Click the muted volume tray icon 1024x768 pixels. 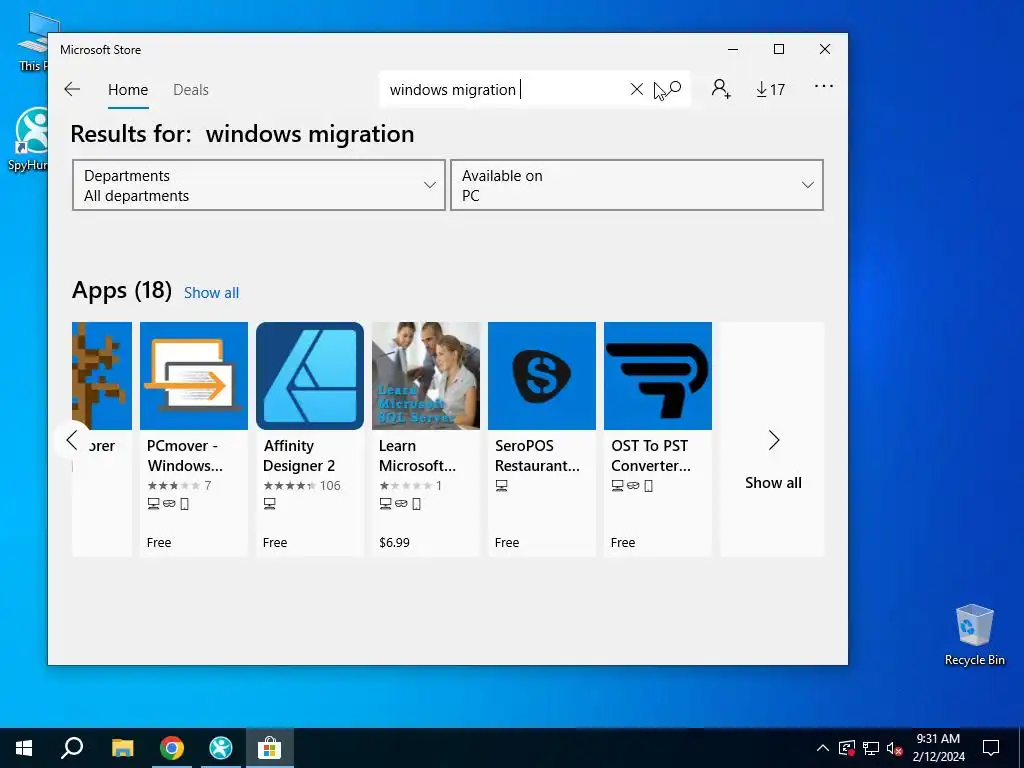894,748
